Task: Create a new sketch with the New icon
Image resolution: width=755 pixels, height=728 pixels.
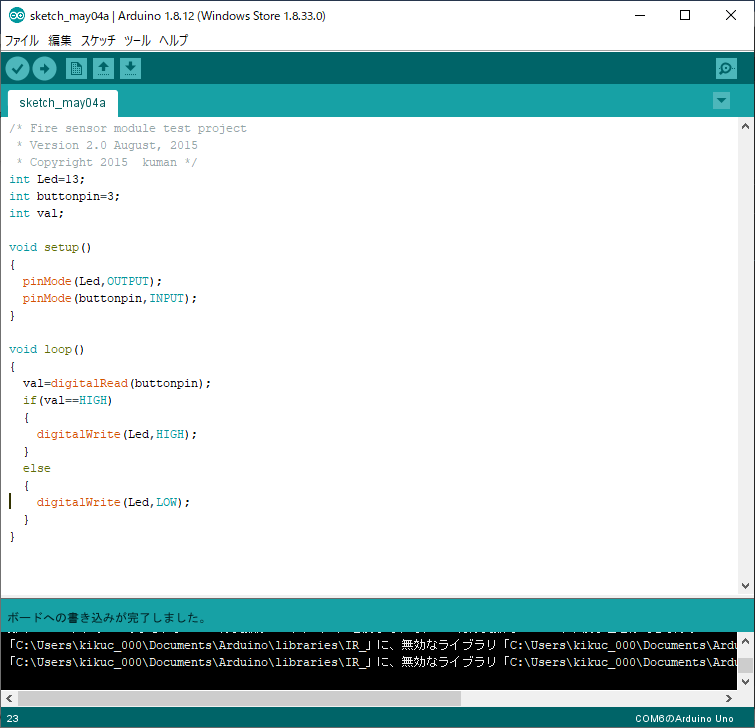Action: point(76,68)
